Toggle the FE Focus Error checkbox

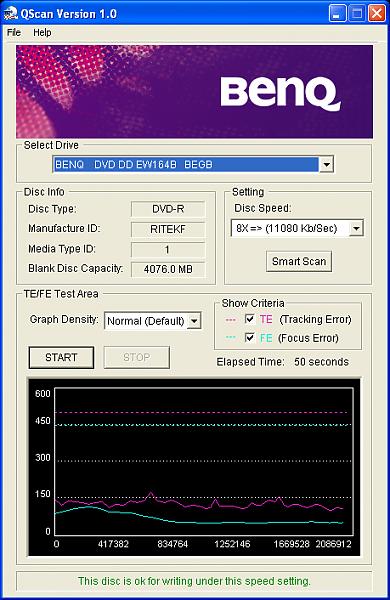pyautogui.click(x=250, y=338)
